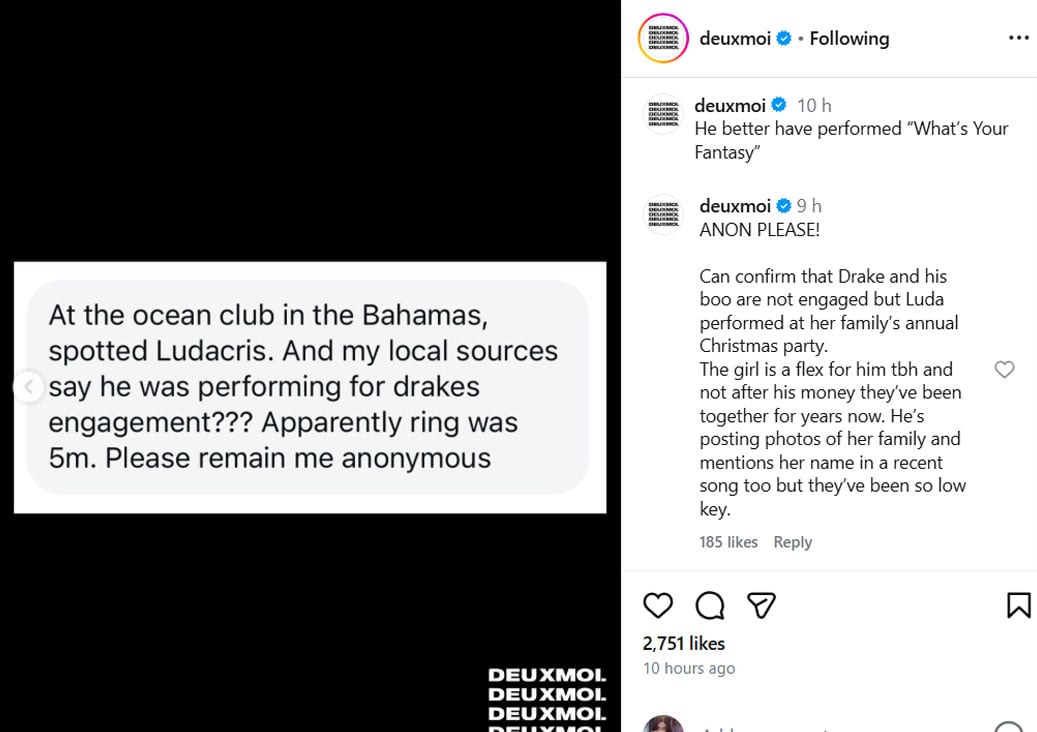Share the post using the paper plane icon
Image resolution: width=1037 pixels, height=732 pixels.
761,604
